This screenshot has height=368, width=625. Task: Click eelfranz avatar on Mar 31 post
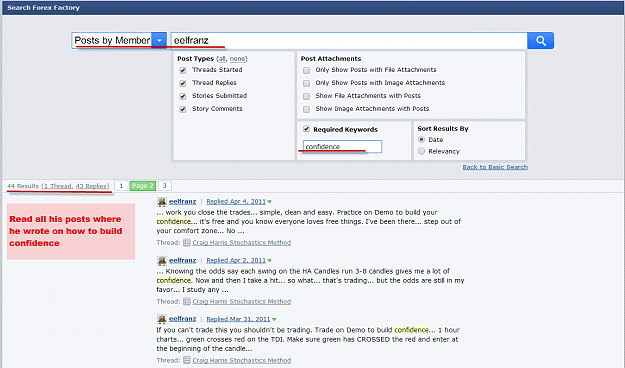coord(161,319)
